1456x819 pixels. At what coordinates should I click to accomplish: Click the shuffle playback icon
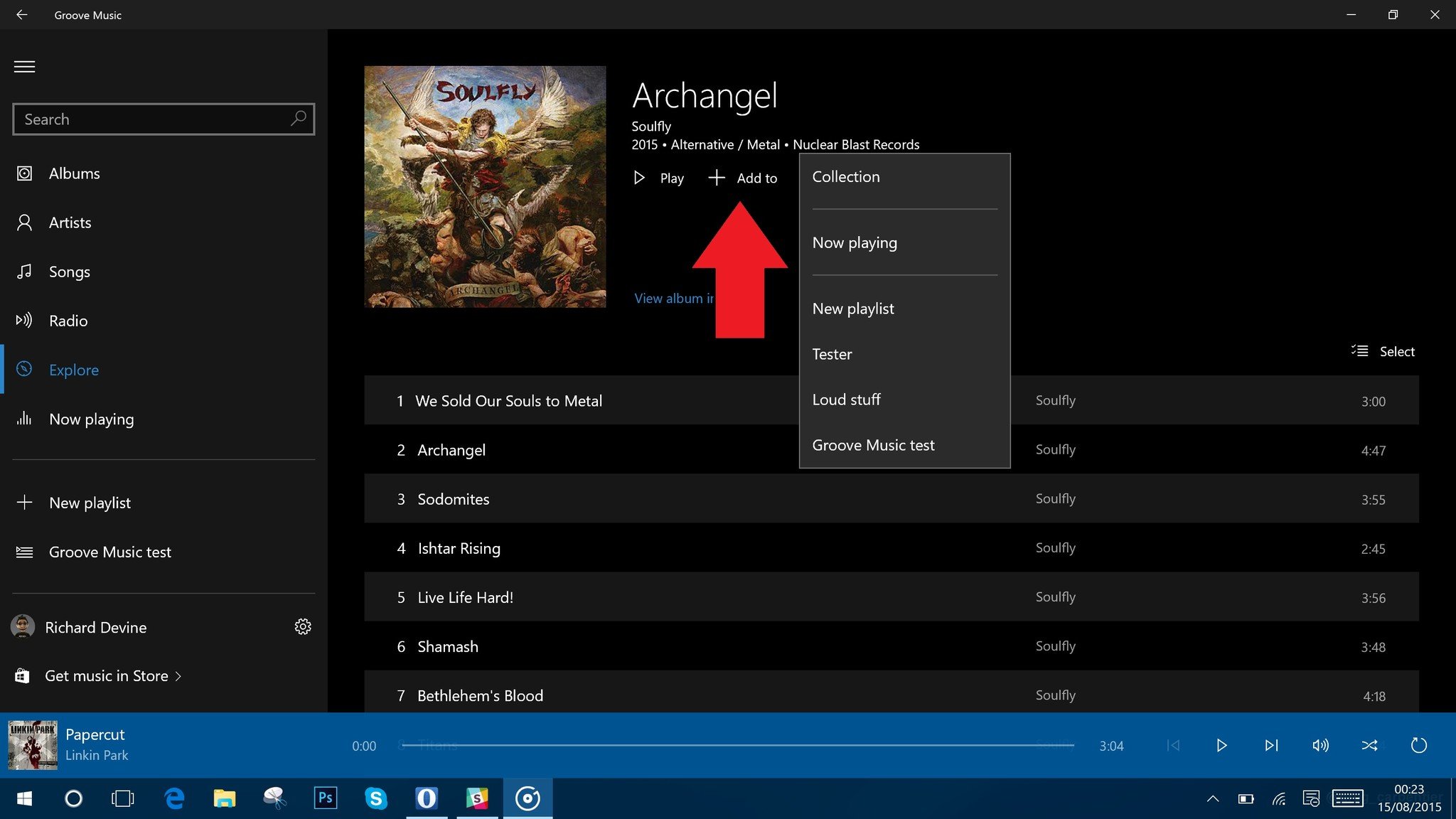1369,745
